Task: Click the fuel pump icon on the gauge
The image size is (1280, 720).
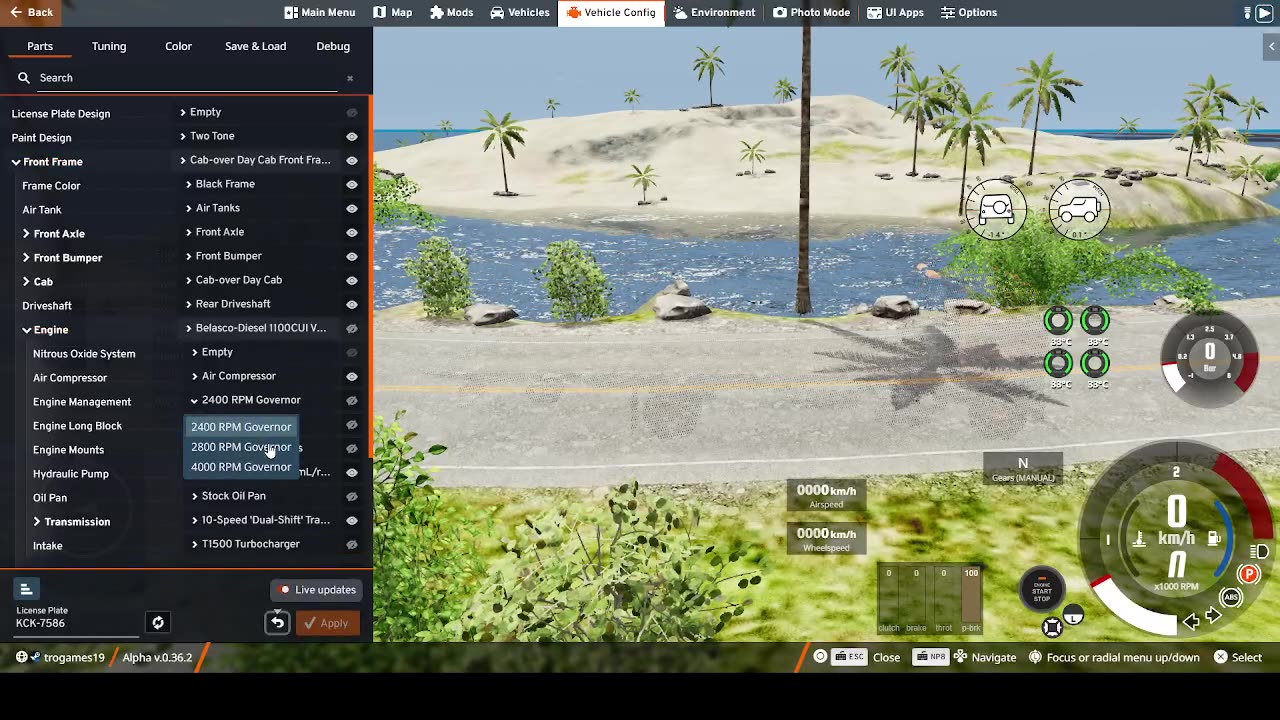Action: coord(1214,538)
